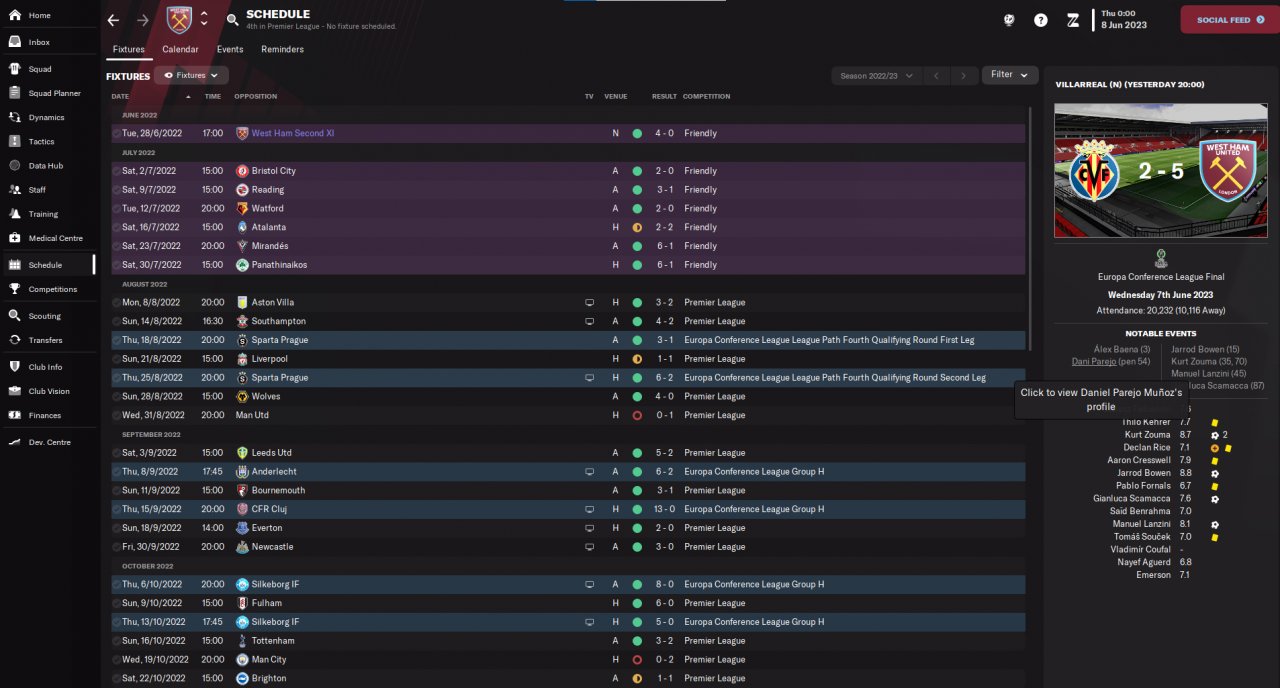1280x688 pixels.
Task: Open the Inbox sidebar icon
Action: coord(14,42)
